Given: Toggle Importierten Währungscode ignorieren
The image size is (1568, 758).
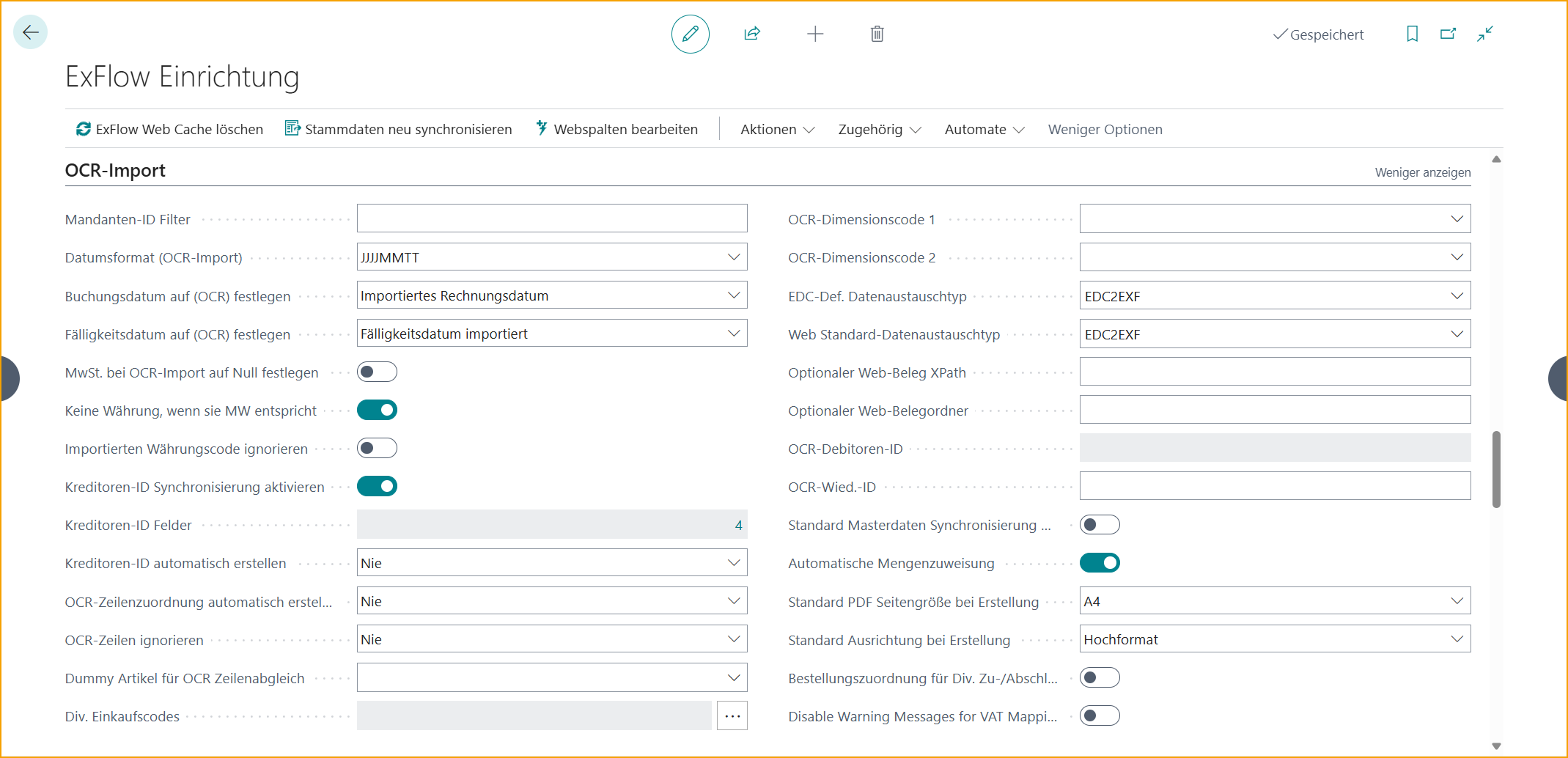Looking at the screenshot, I should pyautogui.click(x=377, y=448).
